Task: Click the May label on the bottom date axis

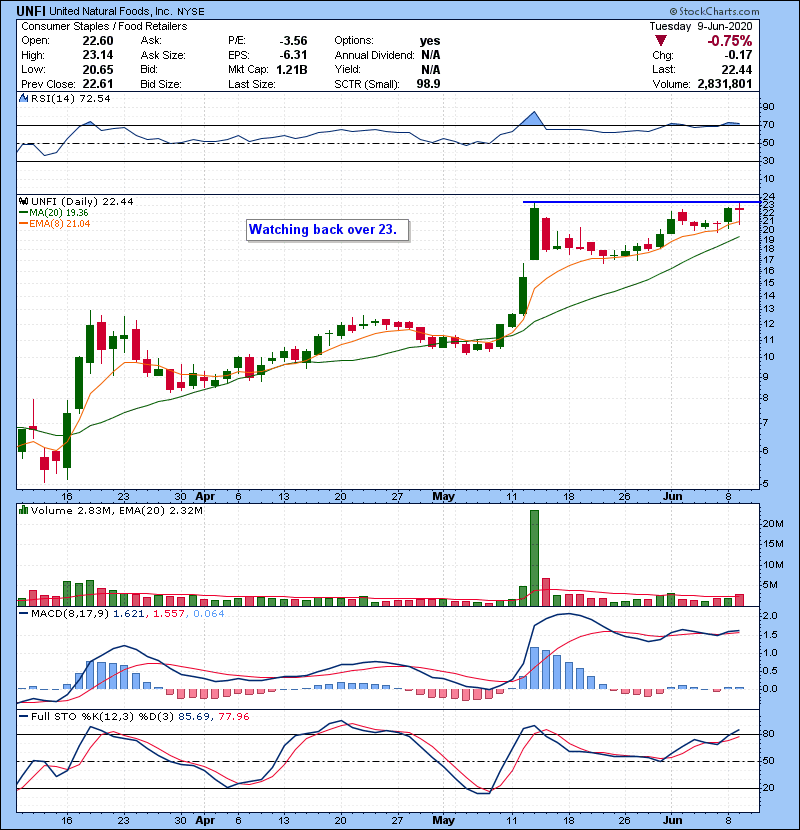Action: 444,820
